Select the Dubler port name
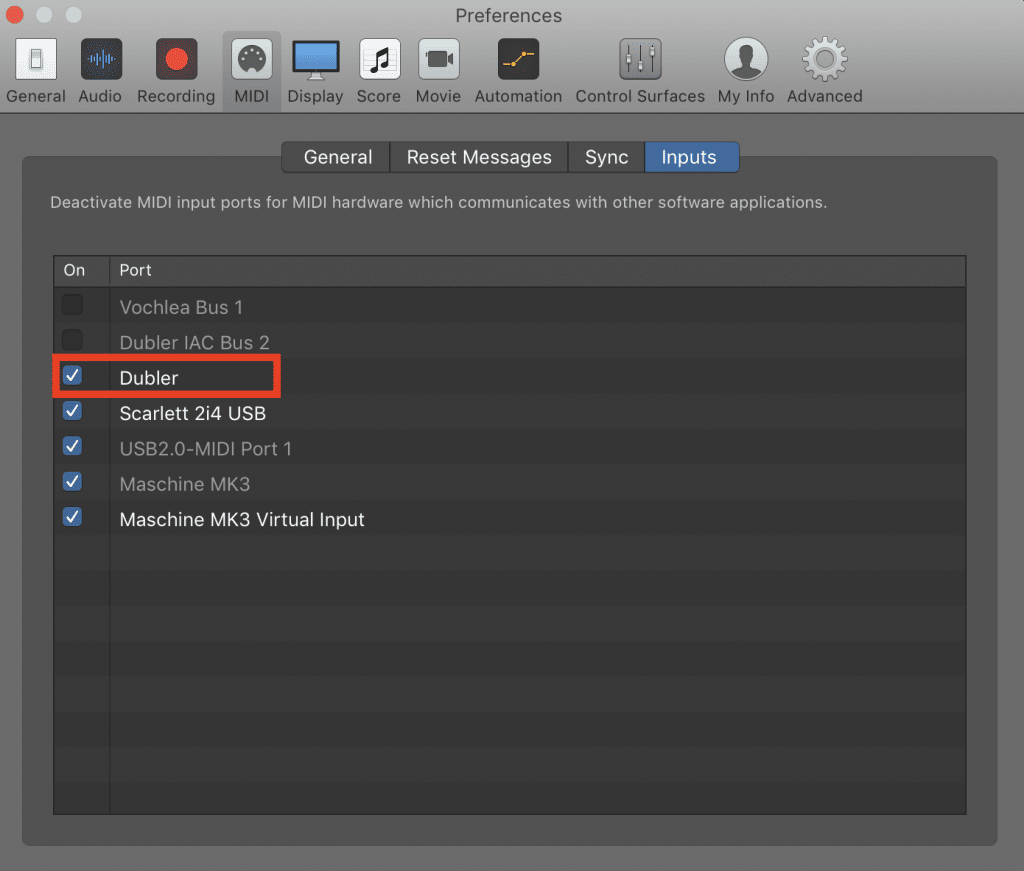The image size is (1024, 871). [149, 378]
